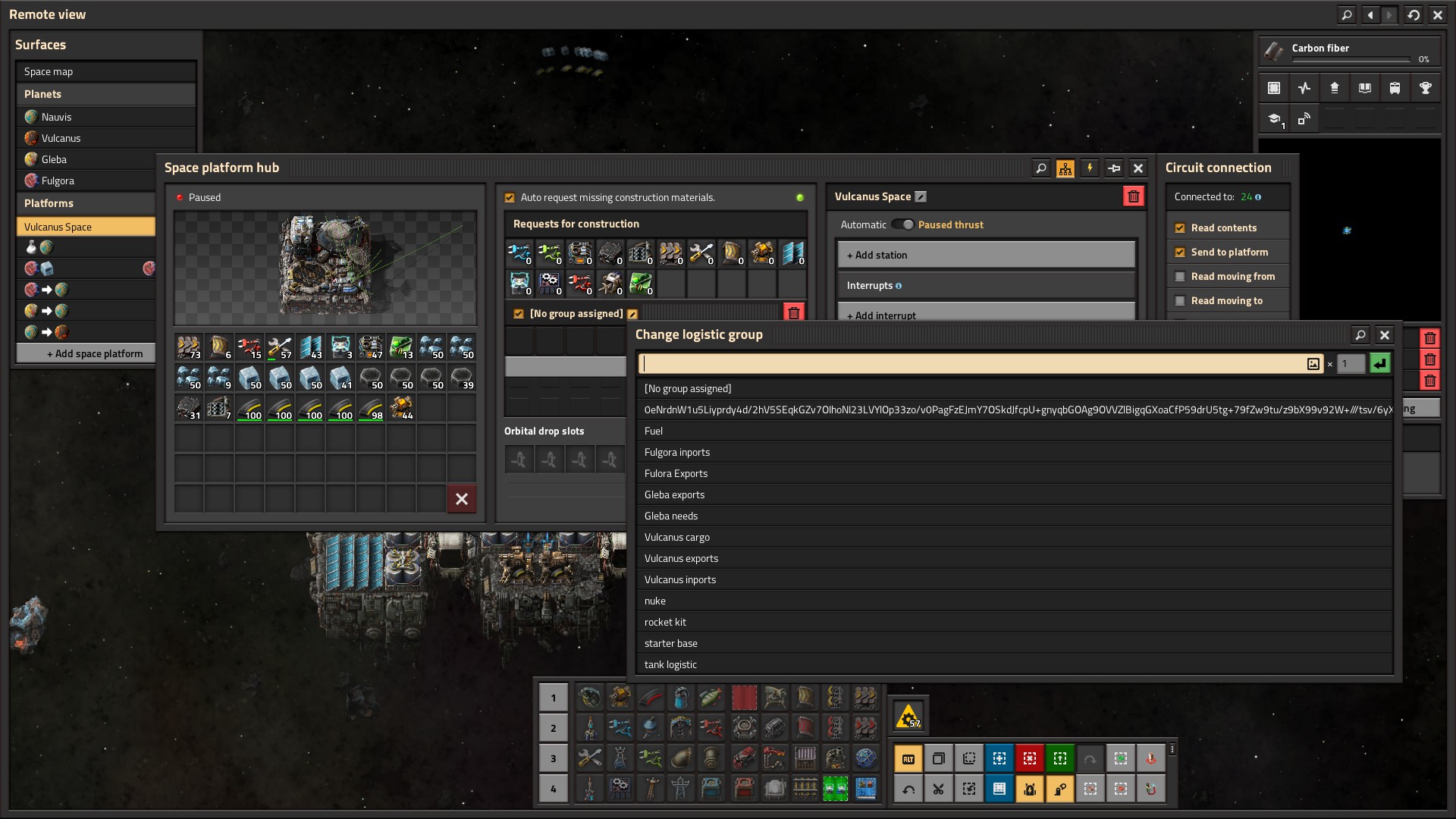Choose the Fuel logistic group
This screenshot has height=819, width=1456.
1015,431
